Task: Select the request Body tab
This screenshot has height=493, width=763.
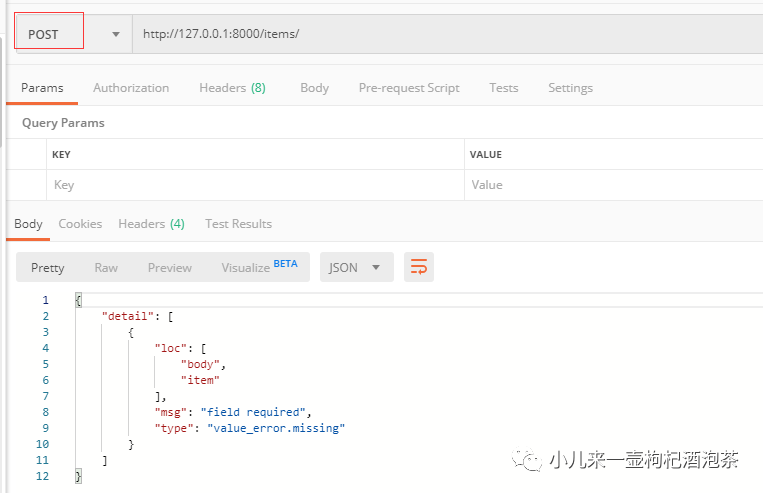Action: [x=314, y=88]
